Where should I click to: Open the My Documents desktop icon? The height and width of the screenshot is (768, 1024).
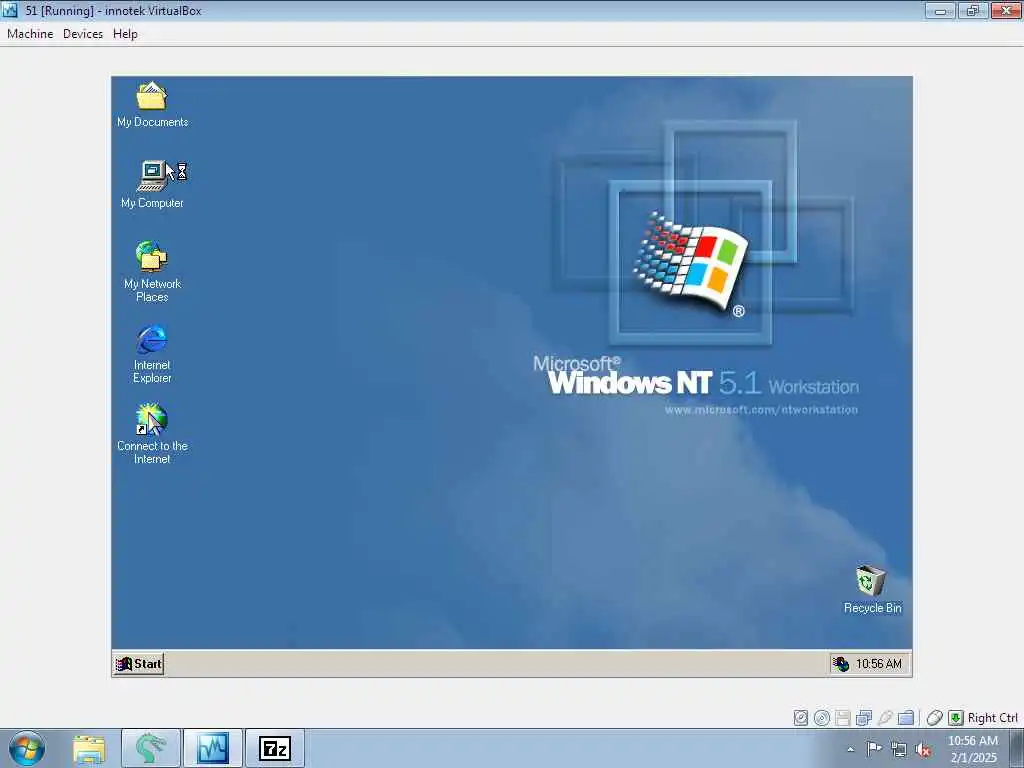(x=152, y=104)
